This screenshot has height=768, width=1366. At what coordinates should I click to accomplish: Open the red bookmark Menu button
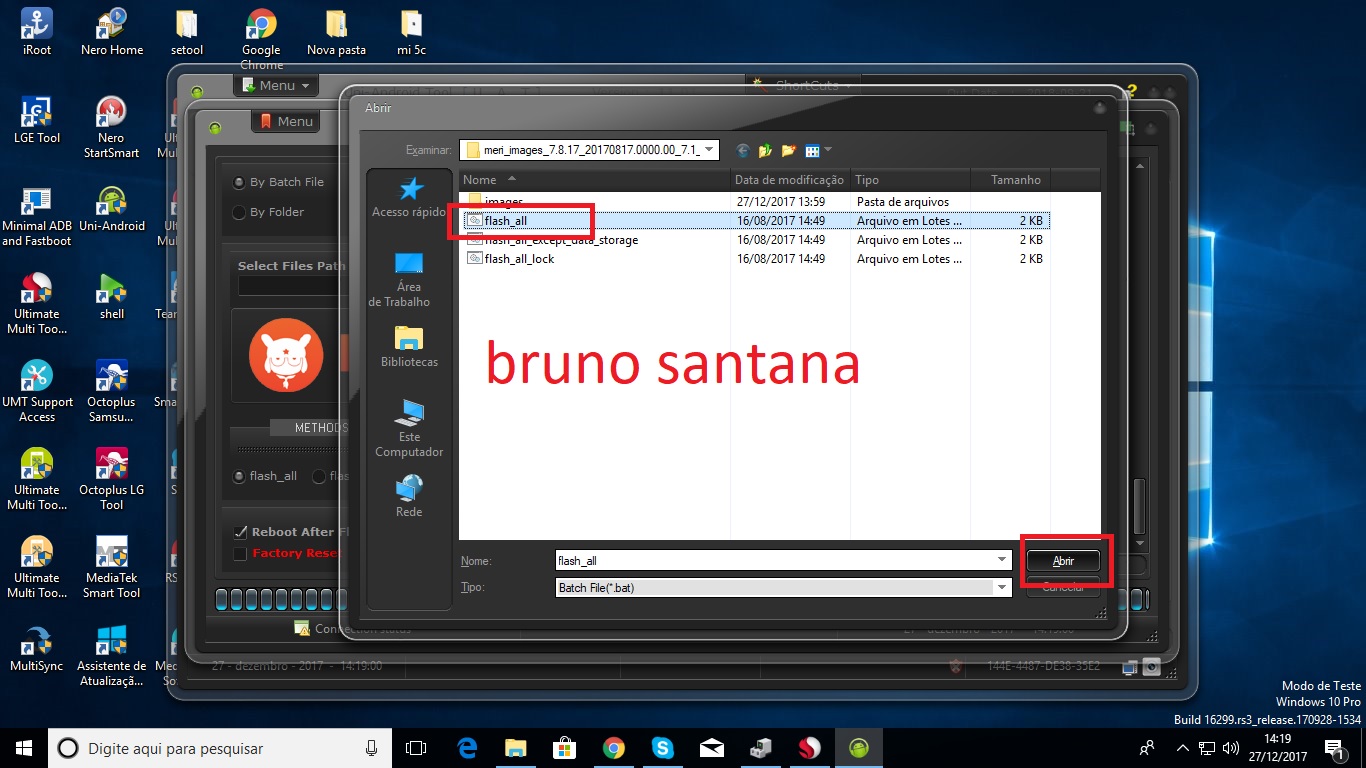pos(286,121)
